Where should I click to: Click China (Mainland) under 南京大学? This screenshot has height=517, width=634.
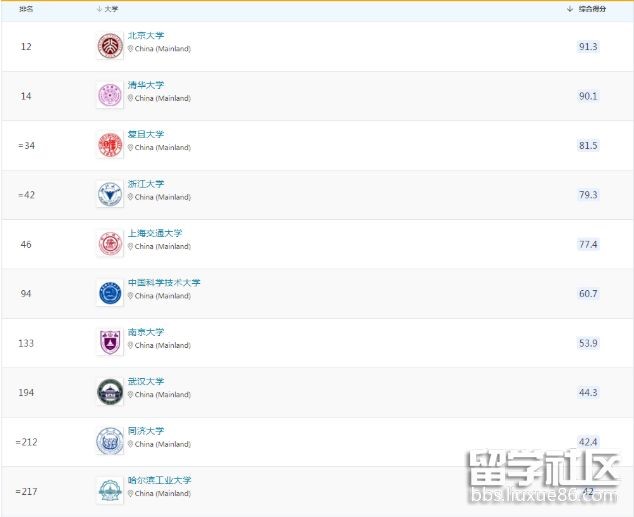pyautogui.click(x=163, y=345)
